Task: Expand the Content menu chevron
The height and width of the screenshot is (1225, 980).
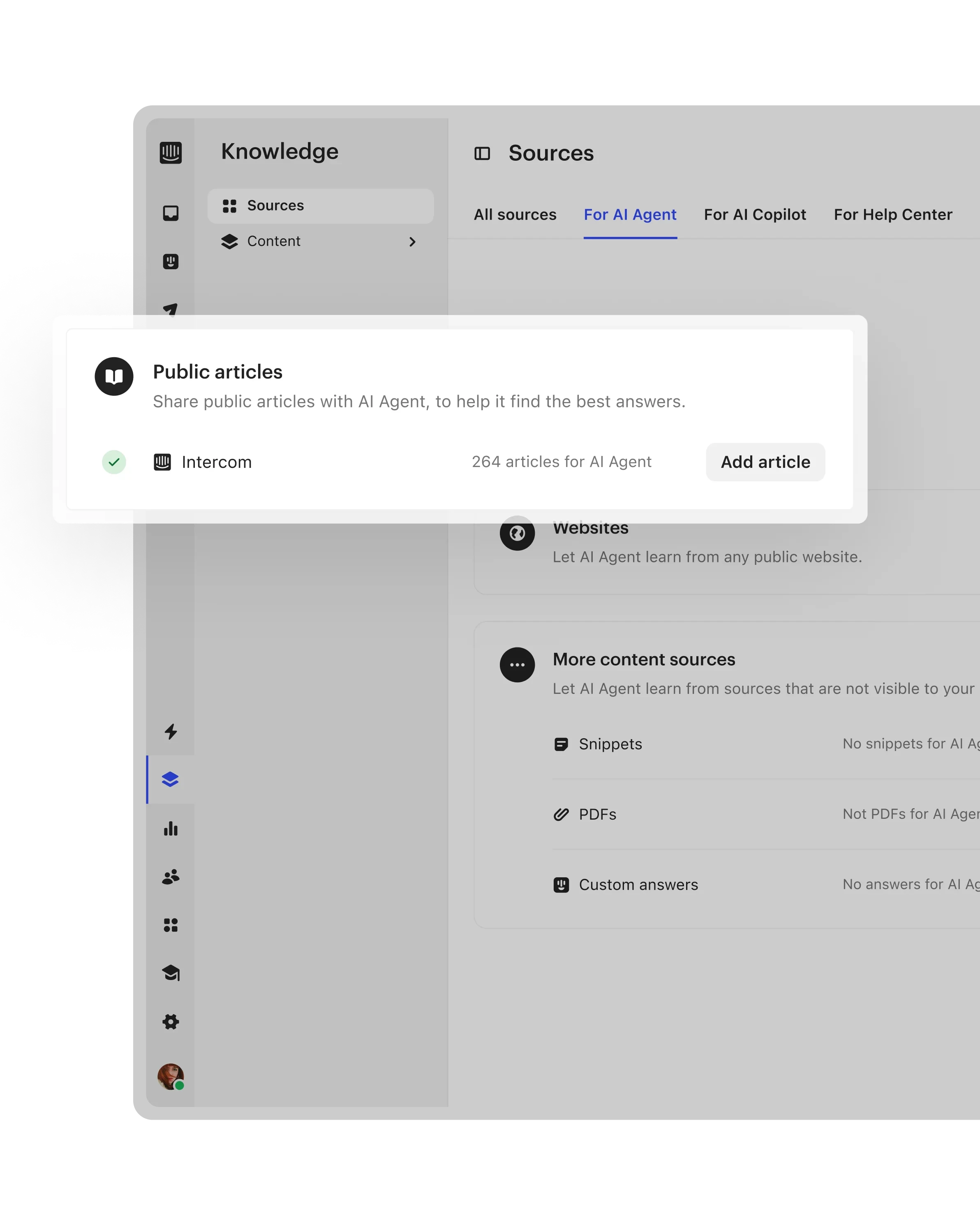Action: coord(412,242)
